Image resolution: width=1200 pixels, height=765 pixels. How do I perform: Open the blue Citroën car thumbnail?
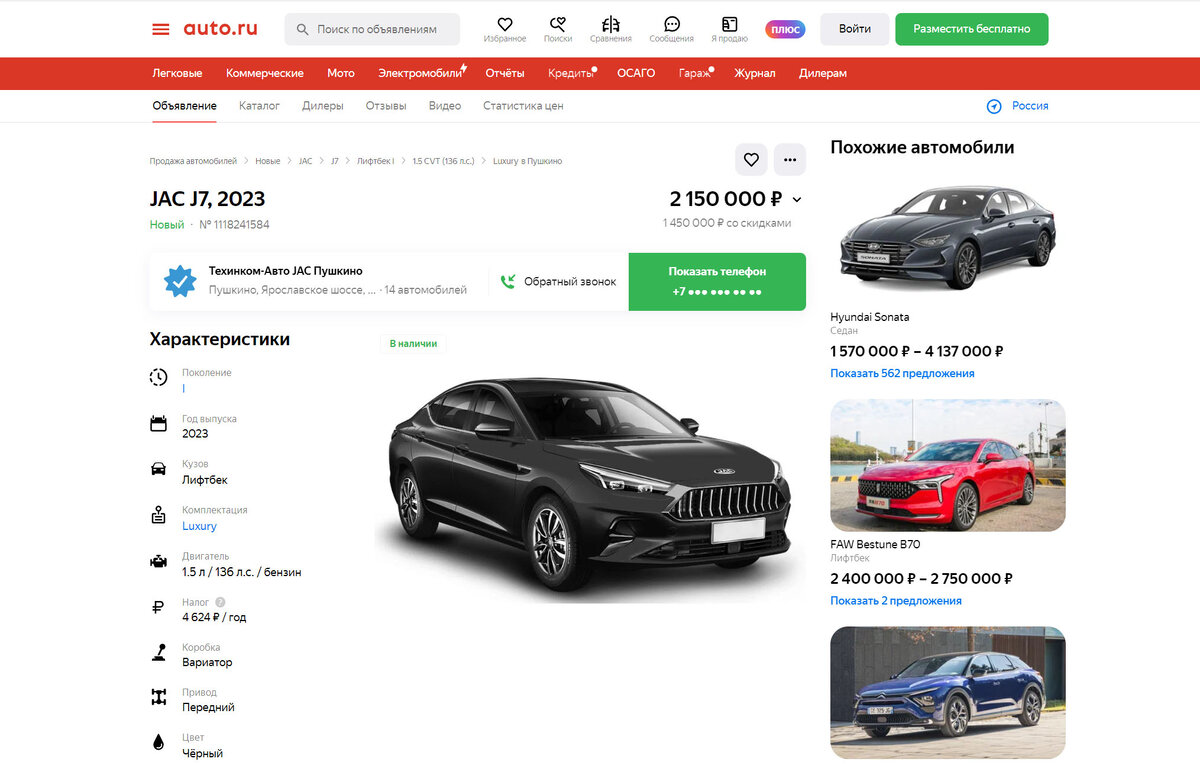[x=948, y=692]
